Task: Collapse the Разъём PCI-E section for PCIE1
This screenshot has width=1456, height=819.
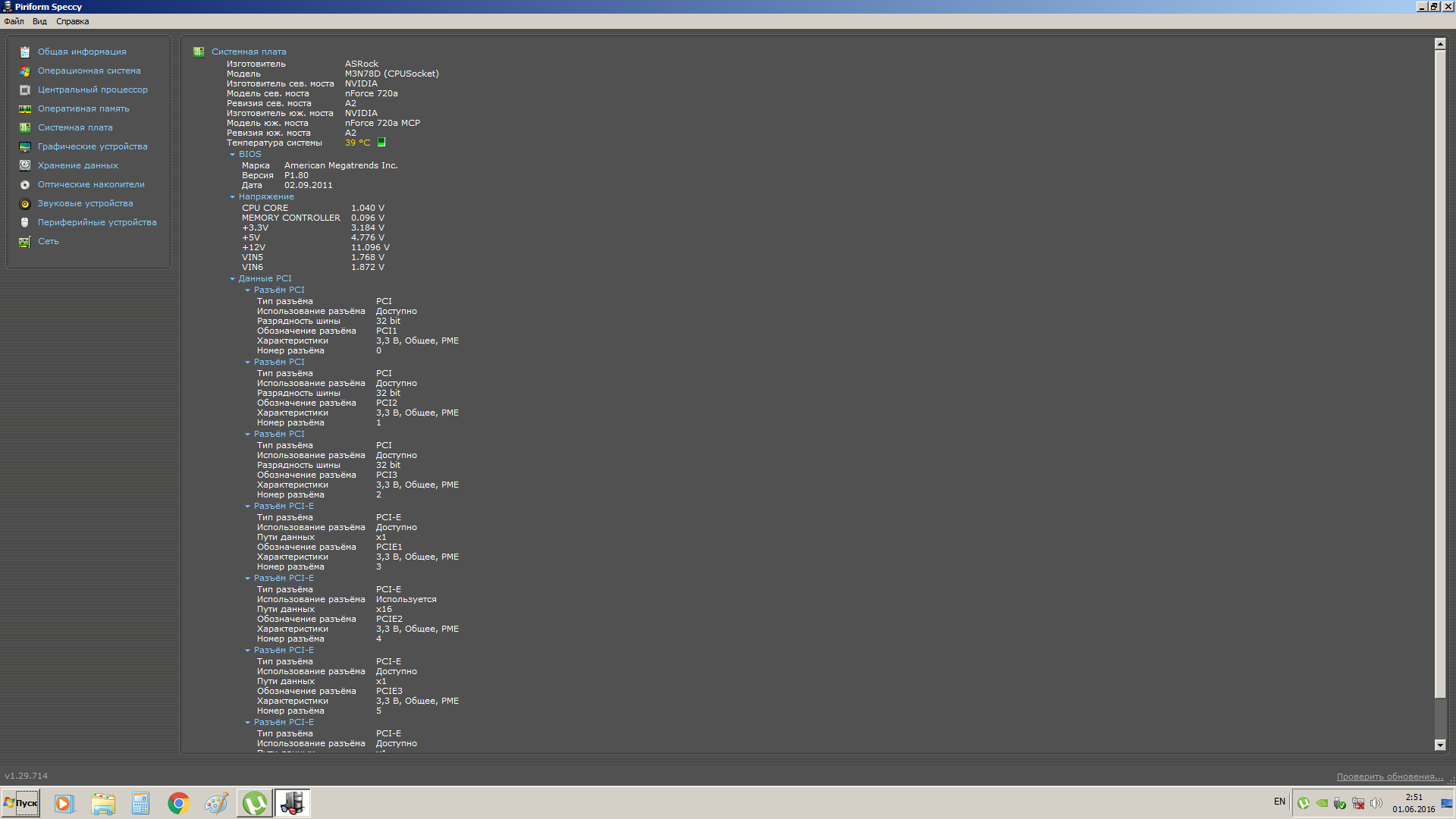Action: pos(247,506)
